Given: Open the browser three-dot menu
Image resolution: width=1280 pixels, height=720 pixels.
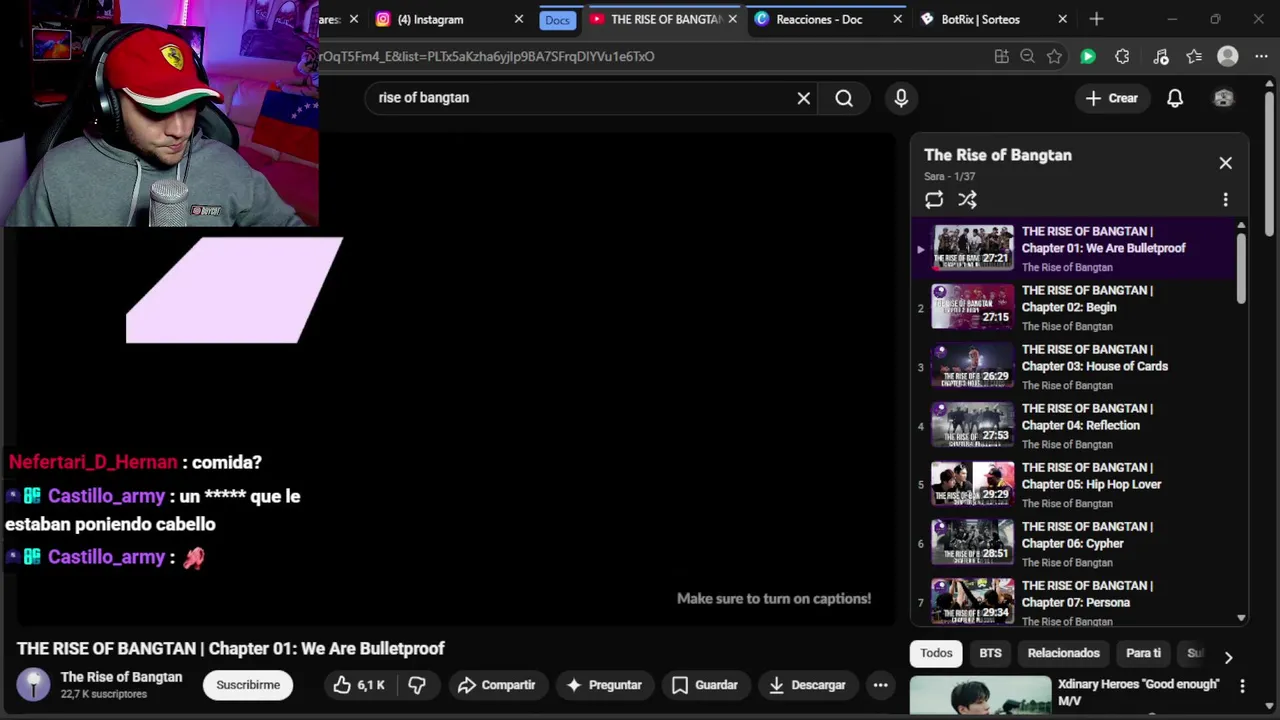Looking at the screenshot, I should point(1261,57).
